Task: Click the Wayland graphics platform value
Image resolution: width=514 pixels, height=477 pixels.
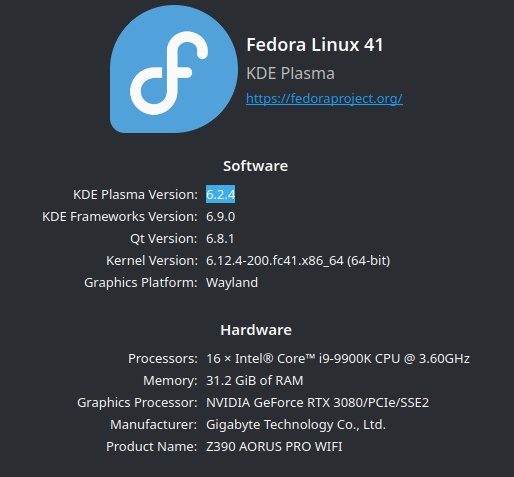Action: tap(232, 283)
